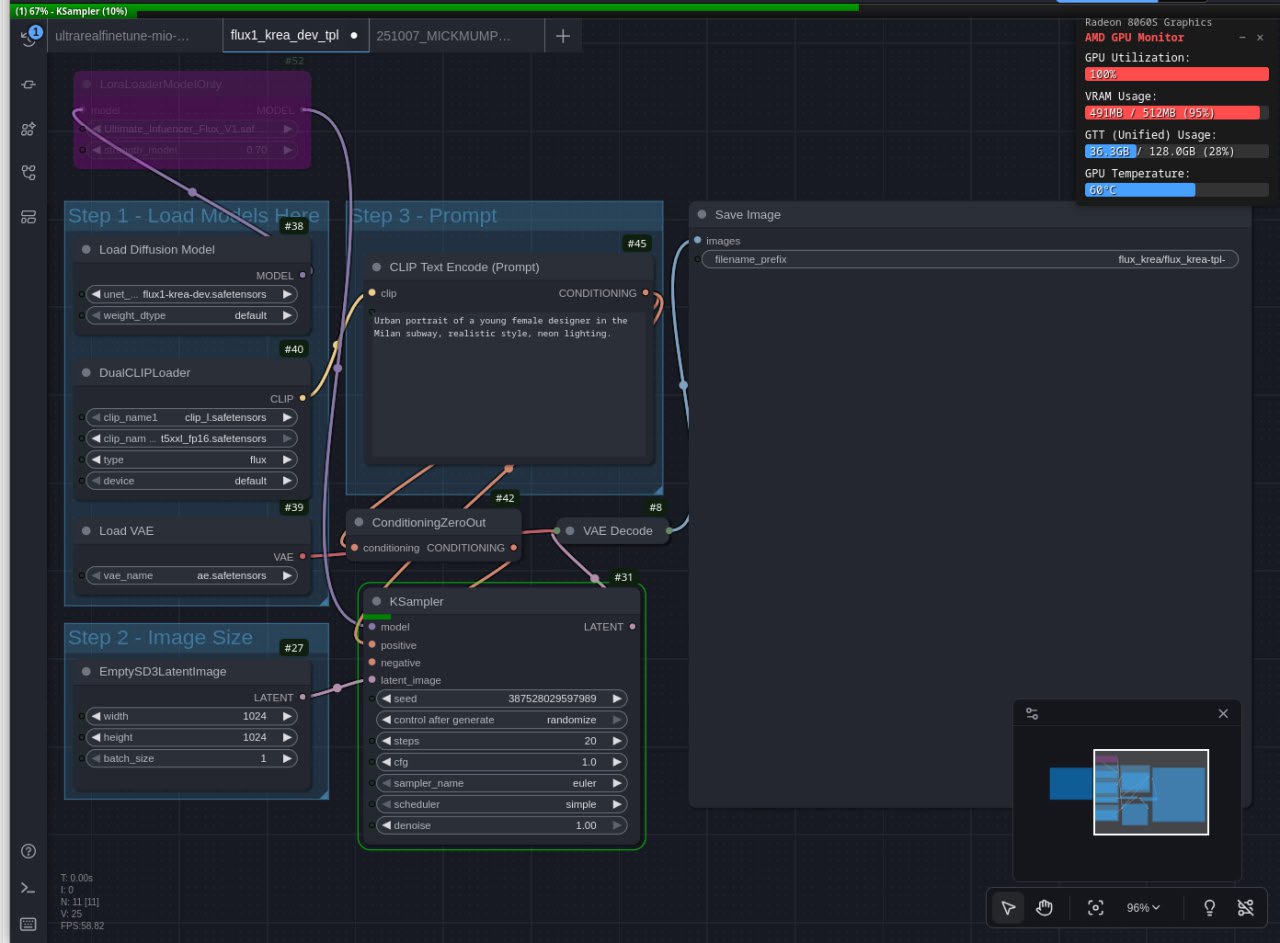Open the sampler_name euler dropdown in KSampler

(x=501, y=783)
